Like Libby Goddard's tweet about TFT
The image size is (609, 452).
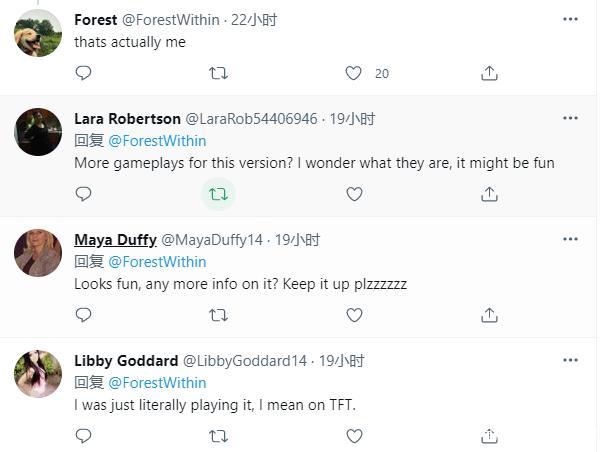point(354,436)
